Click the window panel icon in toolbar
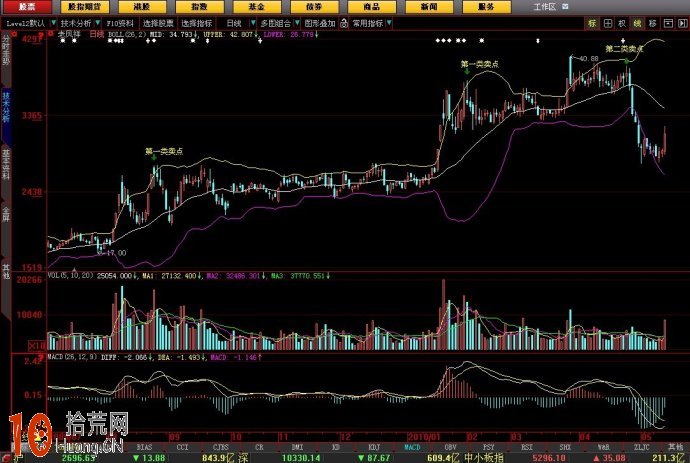 pos(668,23)
